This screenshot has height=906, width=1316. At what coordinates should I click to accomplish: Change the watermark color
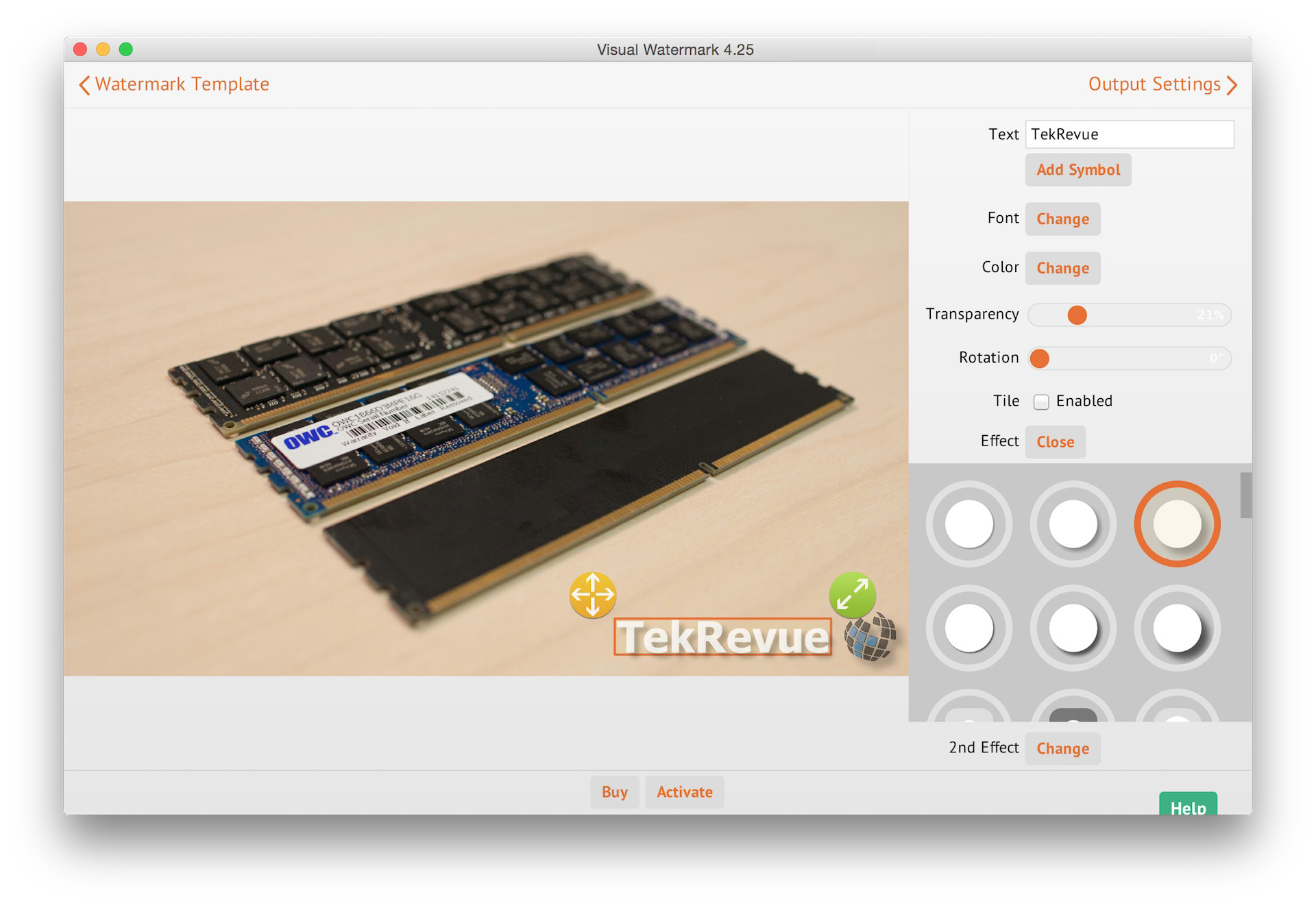[1062, 268]
